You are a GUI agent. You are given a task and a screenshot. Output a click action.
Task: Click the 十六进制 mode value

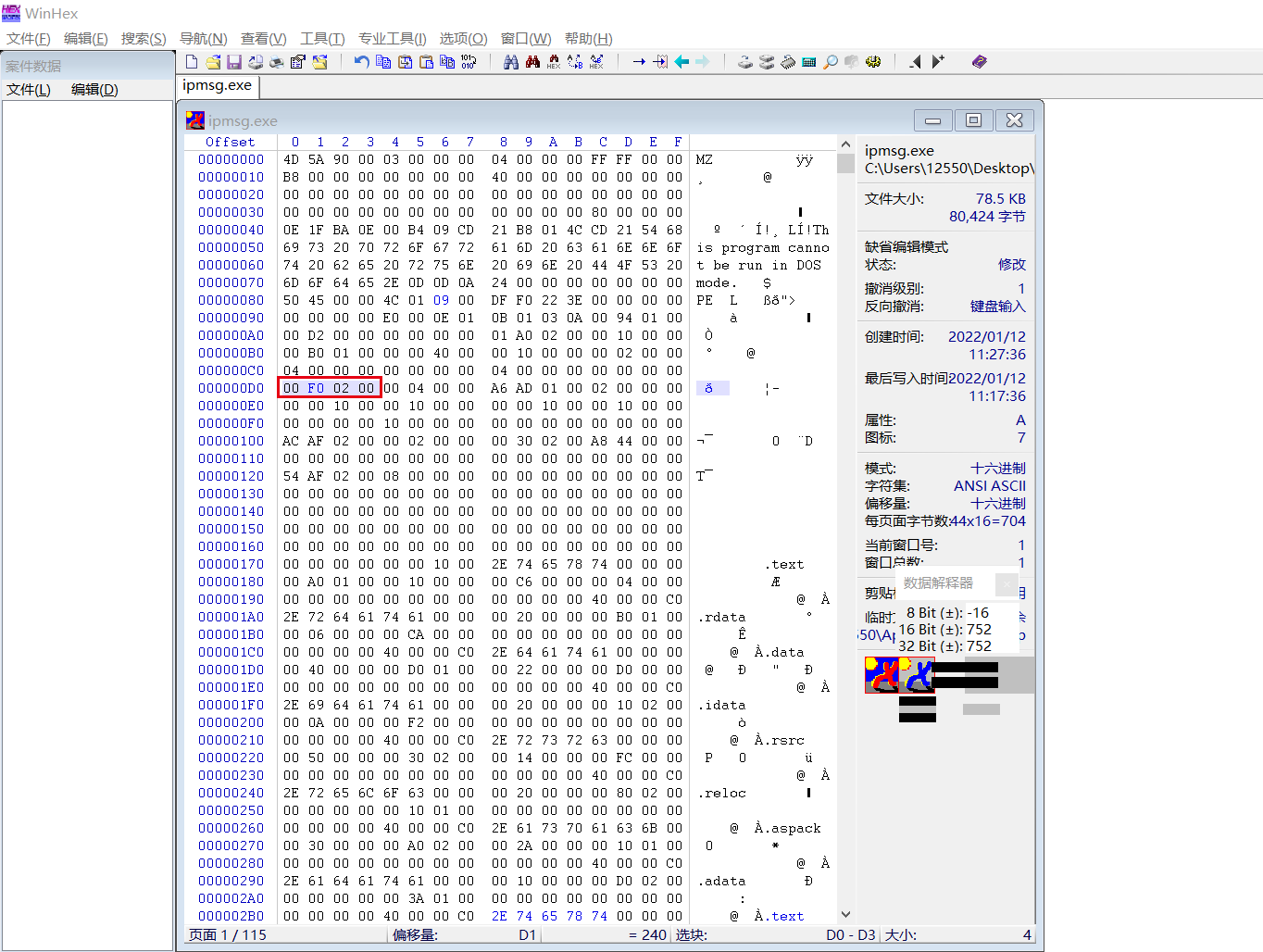click(x=998, y=469)
